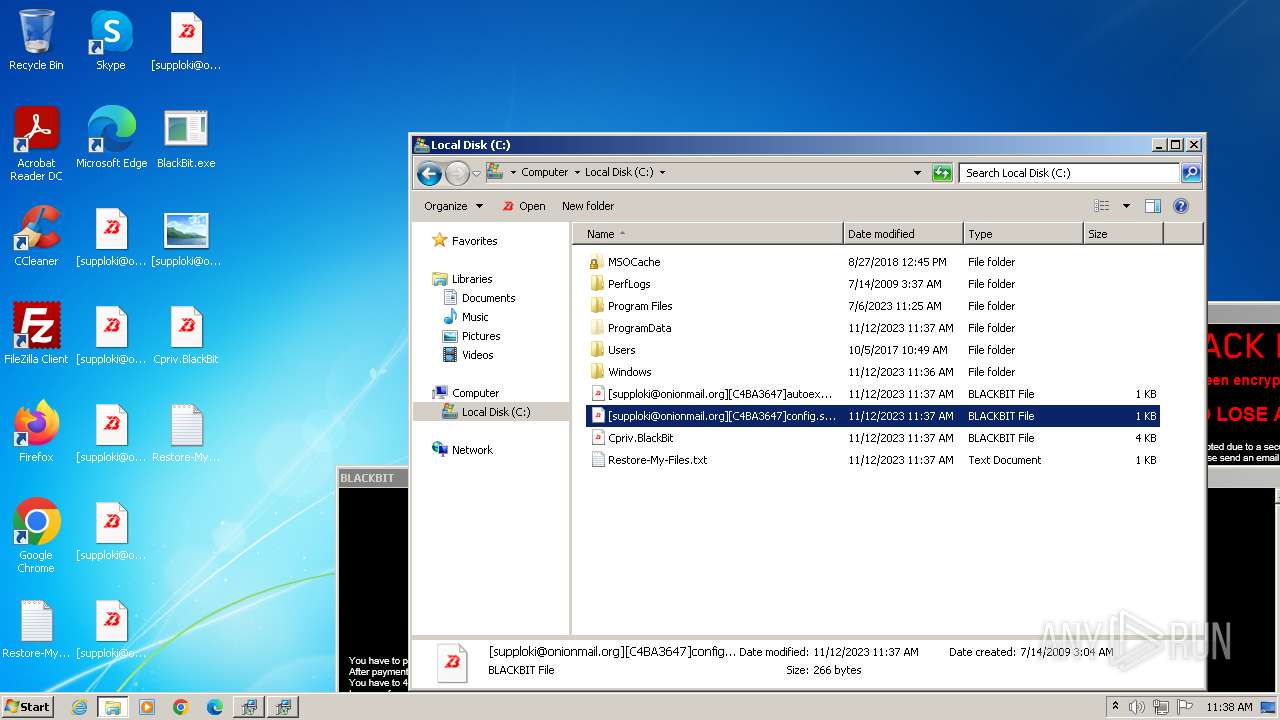Viewport: 1280px width, 720px height.
Task: Select Cpriv.BlackBit desktop file
Action: [x=186, y=335]
